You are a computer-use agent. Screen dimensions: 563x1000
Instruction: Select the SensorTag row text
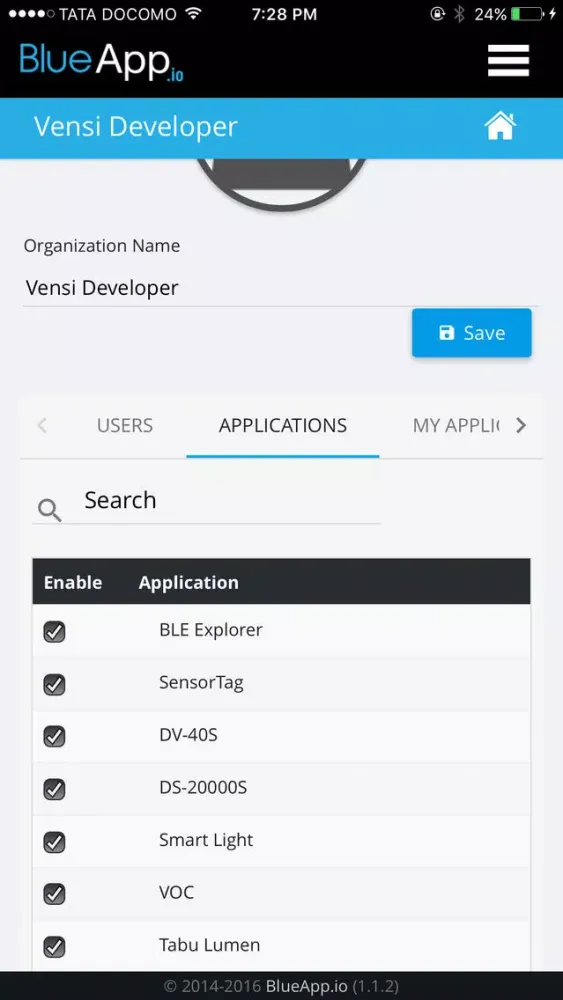(x=201, y=683)
